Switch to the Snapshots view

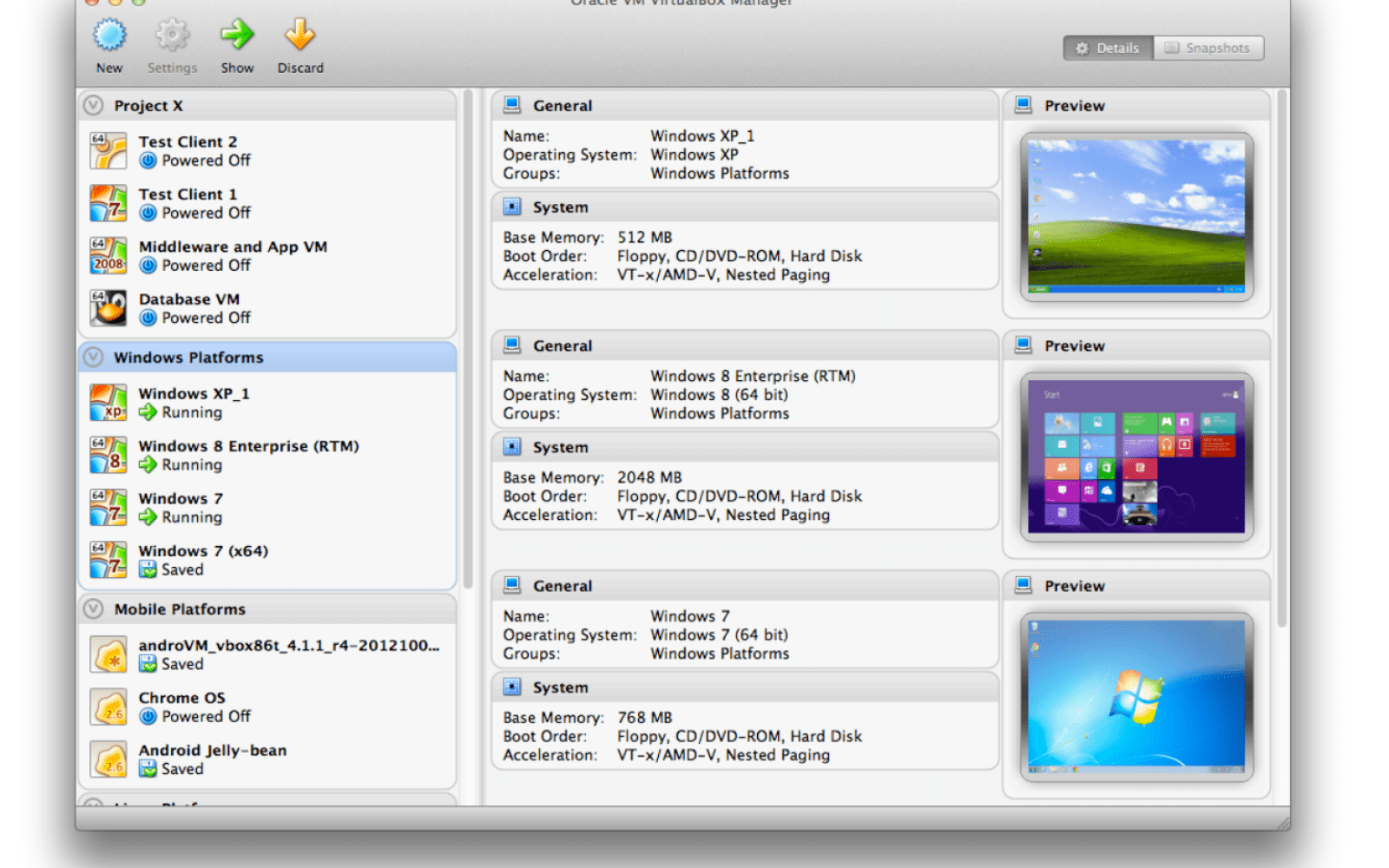1208,49
